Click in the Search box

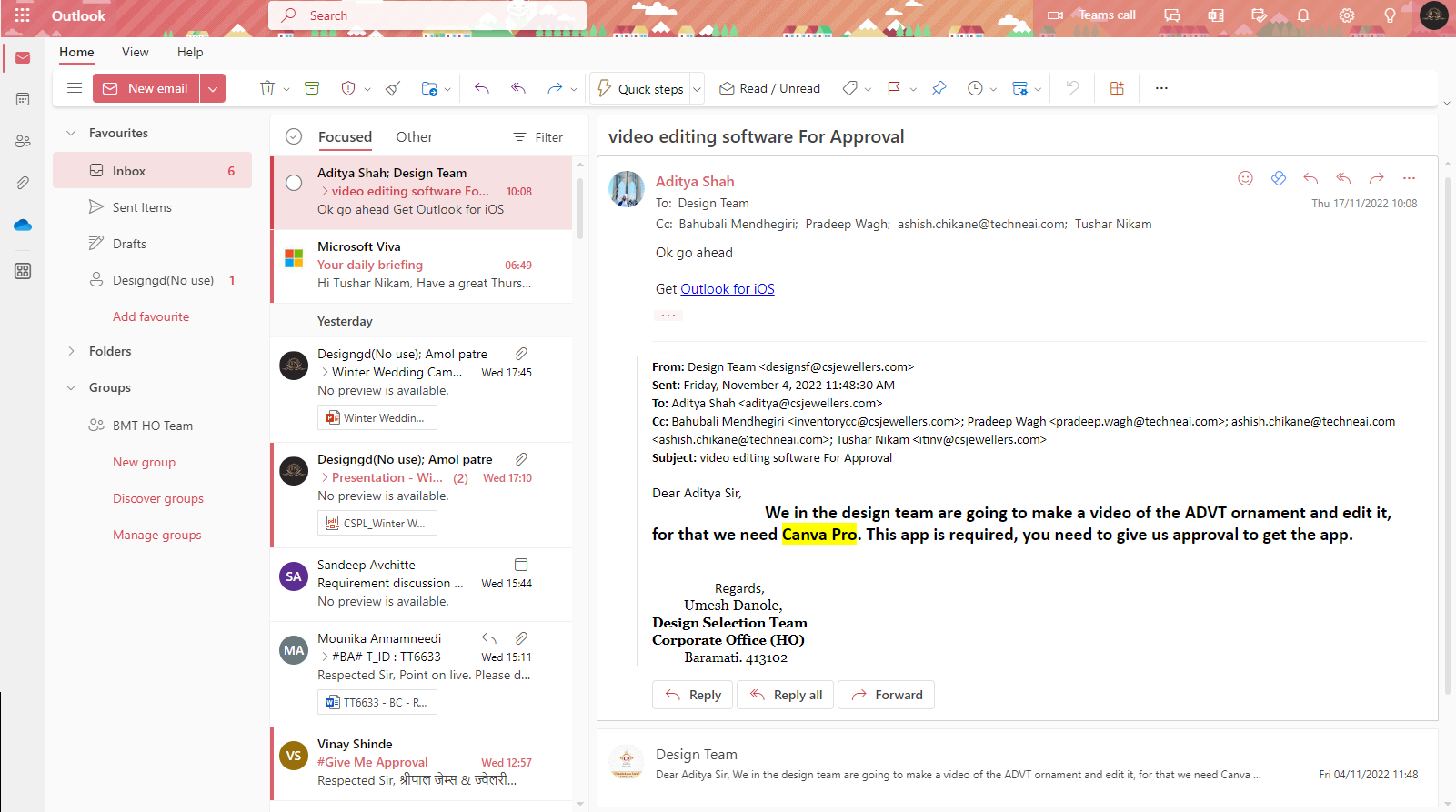coord(427,15)
